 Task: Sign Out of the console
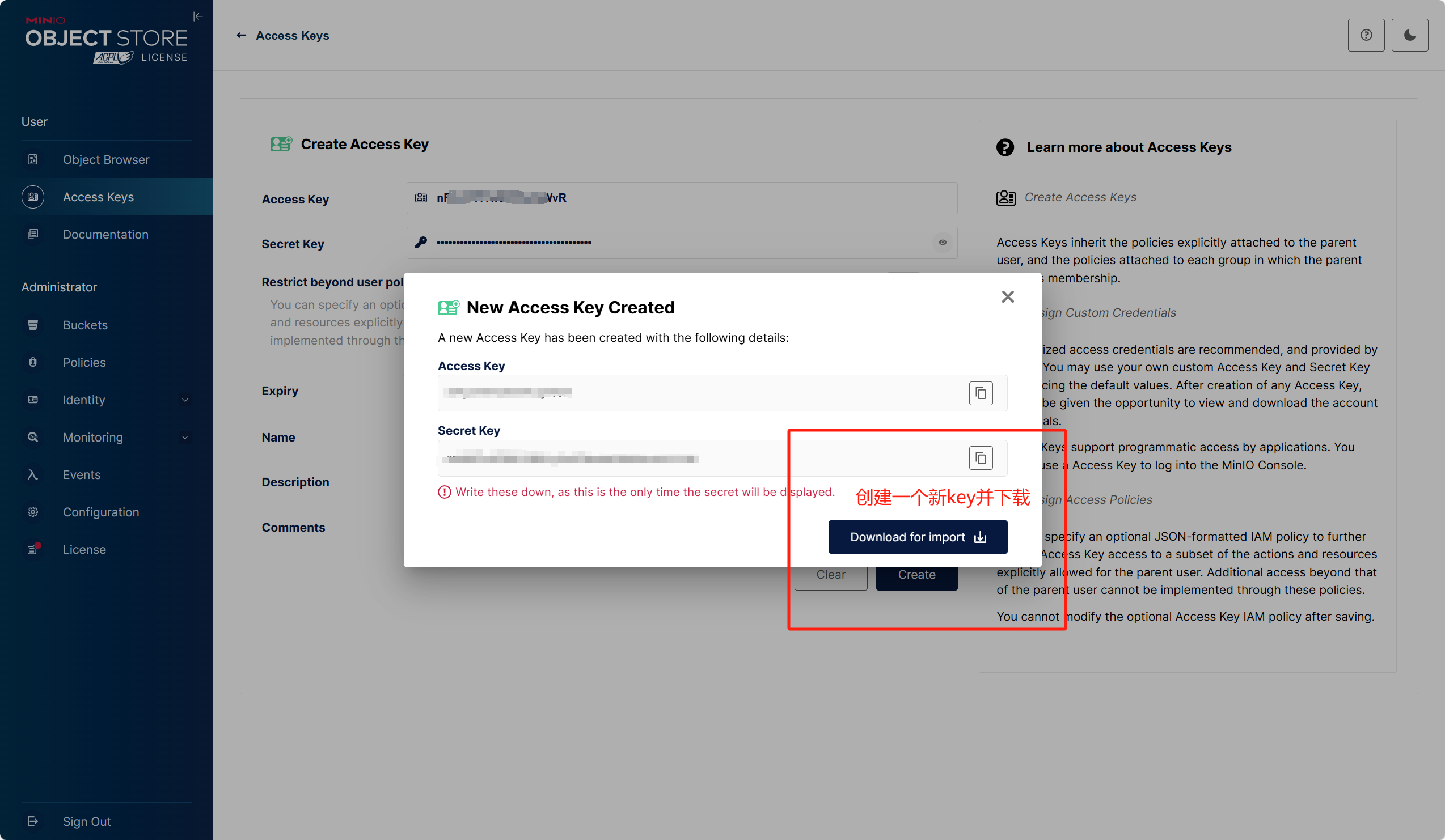pyautogui.click(x=86, y=821)
